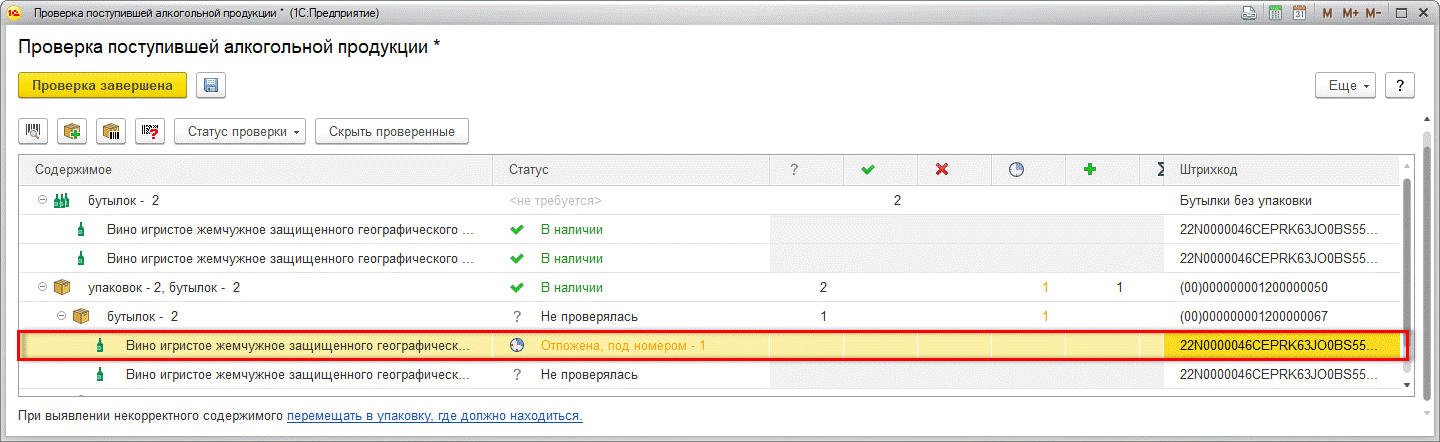Open the "Еще" dropdown menu

[1346, 86]
